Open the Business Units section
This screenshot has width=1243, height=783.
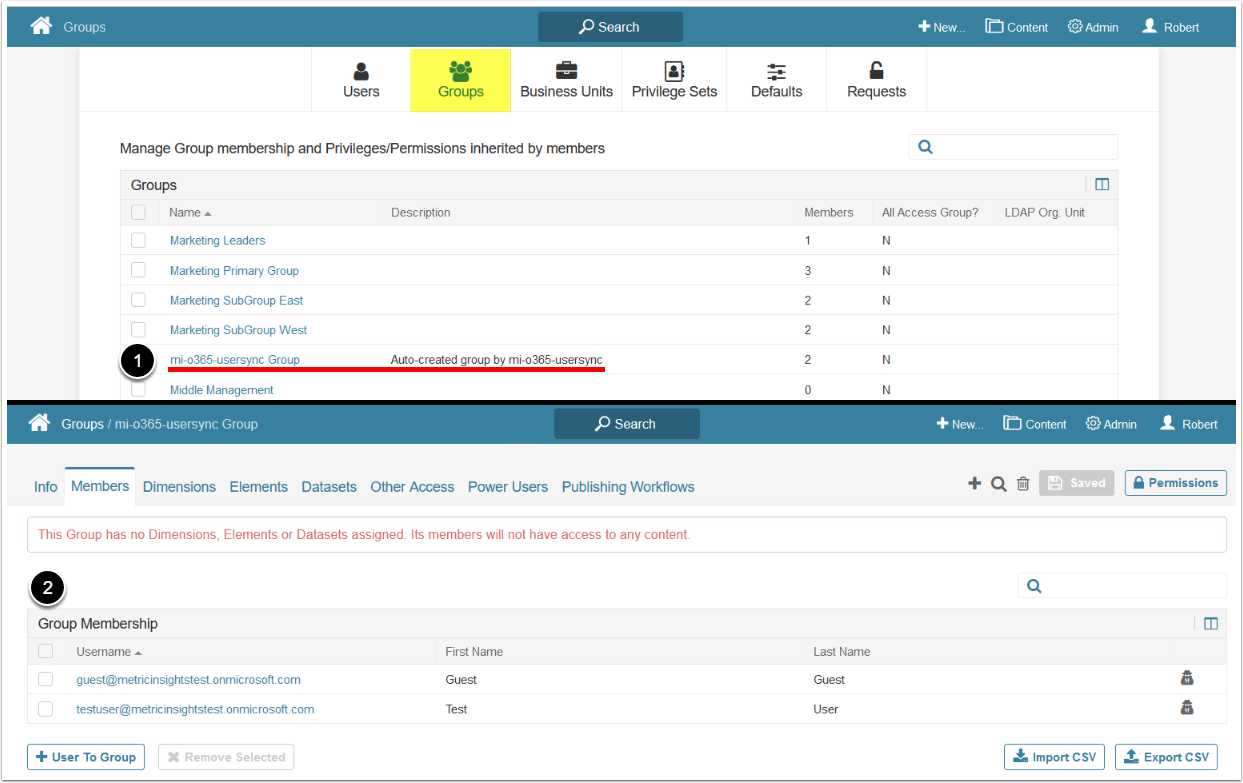click(566, 80)
